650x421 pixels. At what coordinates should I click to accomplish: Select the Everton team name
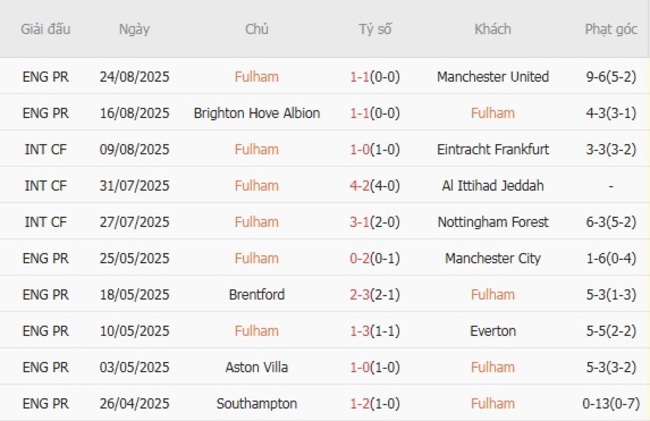[x=493, y=331]
